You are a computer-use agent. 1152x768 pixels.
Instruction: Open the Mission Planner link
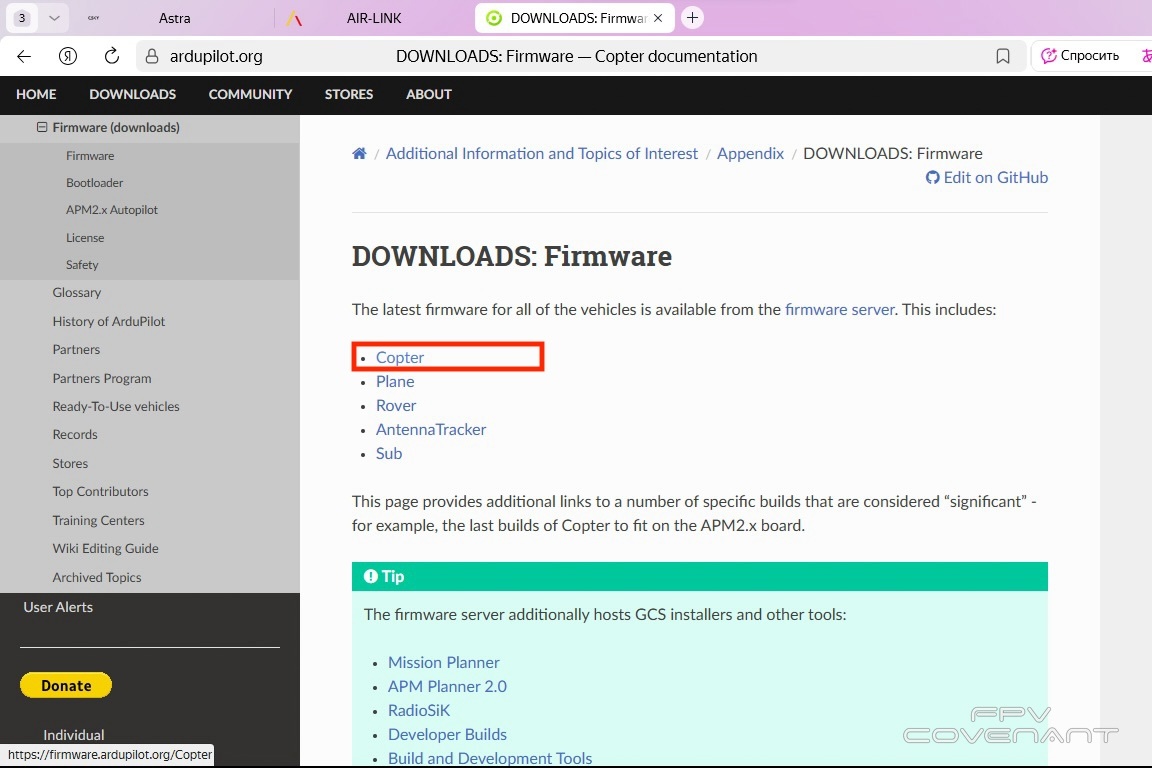tap(443, 662)
